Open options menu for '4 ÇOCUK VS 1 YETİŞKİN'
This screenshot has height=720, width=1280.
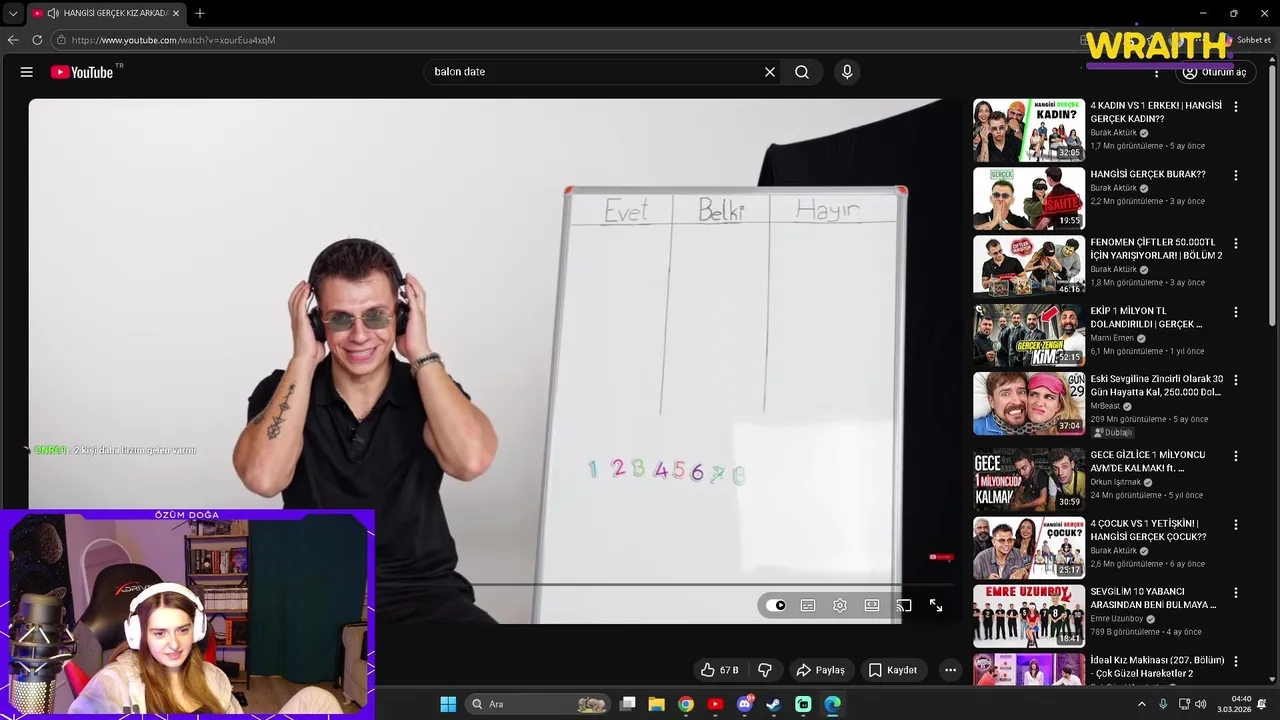pos(1236,524)
